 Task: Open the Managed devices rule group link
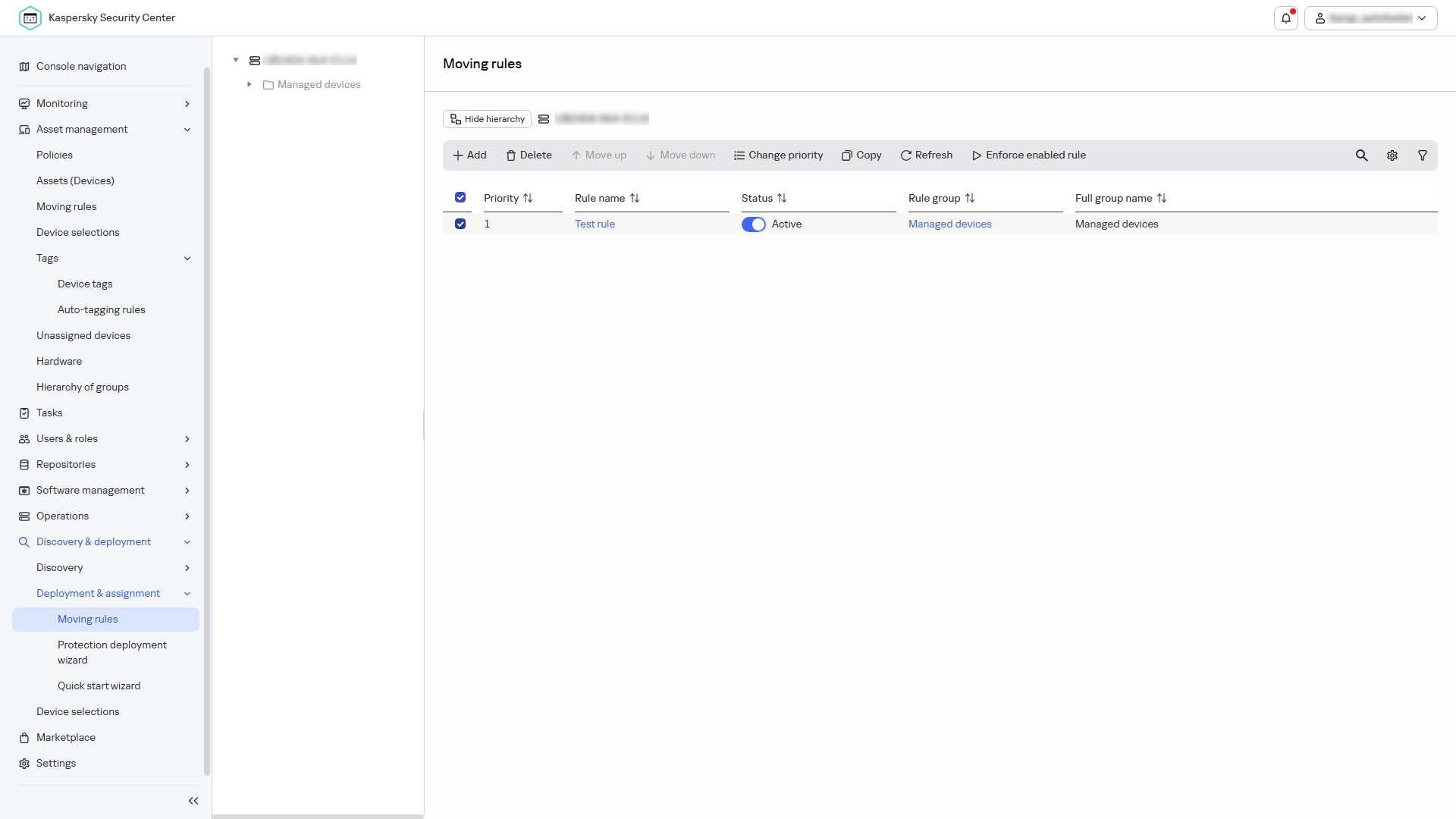pos(949,224)
